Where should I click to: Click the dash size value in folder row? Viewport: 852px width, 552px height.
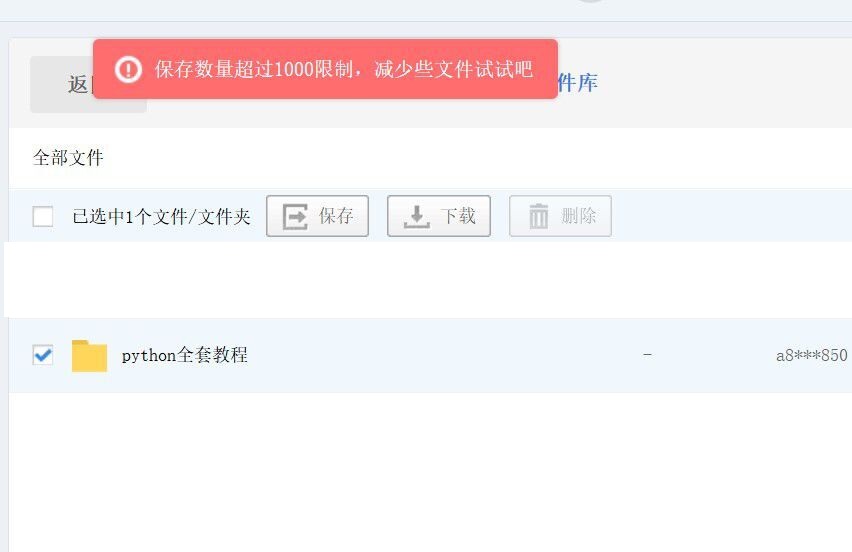pos(647,355)
